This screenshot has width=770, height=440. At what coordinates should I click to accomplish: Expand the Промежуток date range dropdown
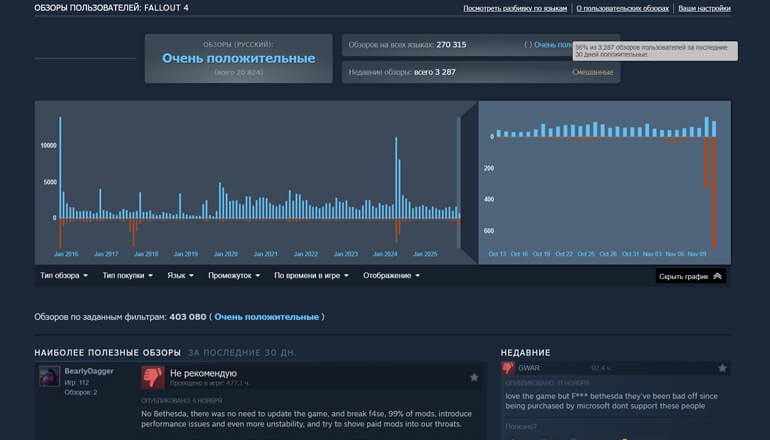234,275
